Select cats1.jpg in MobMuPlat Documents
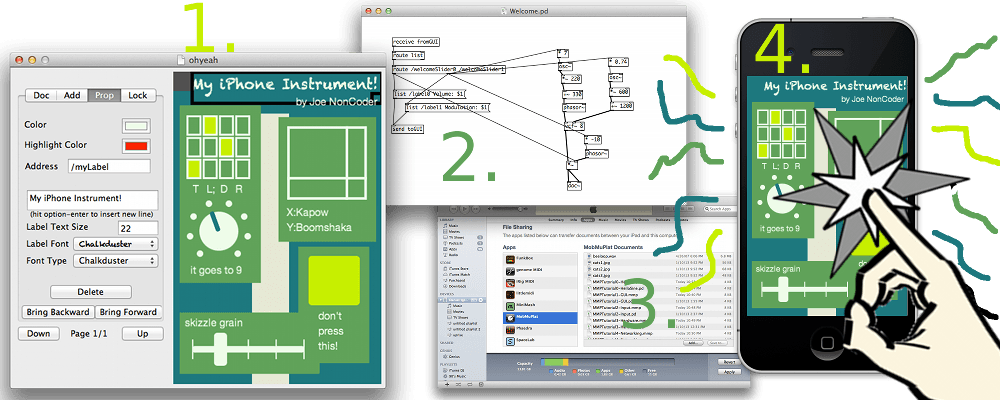 (601, 262)
